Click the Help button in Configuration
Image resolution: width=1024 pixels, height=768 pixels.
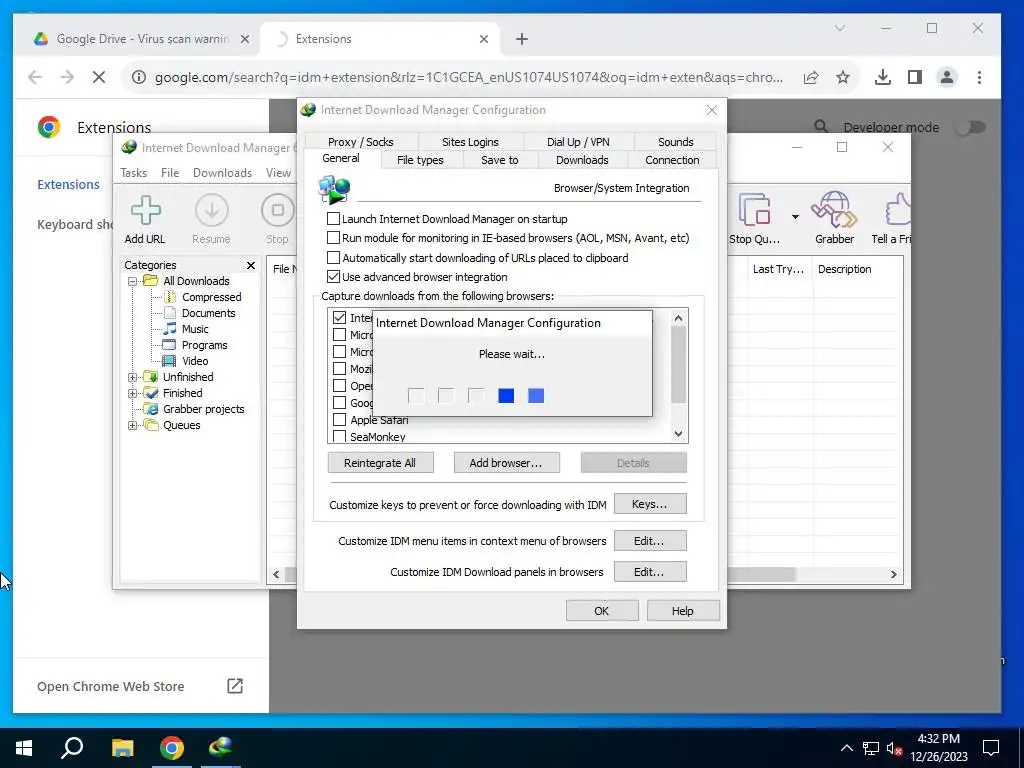coord(682,611)
